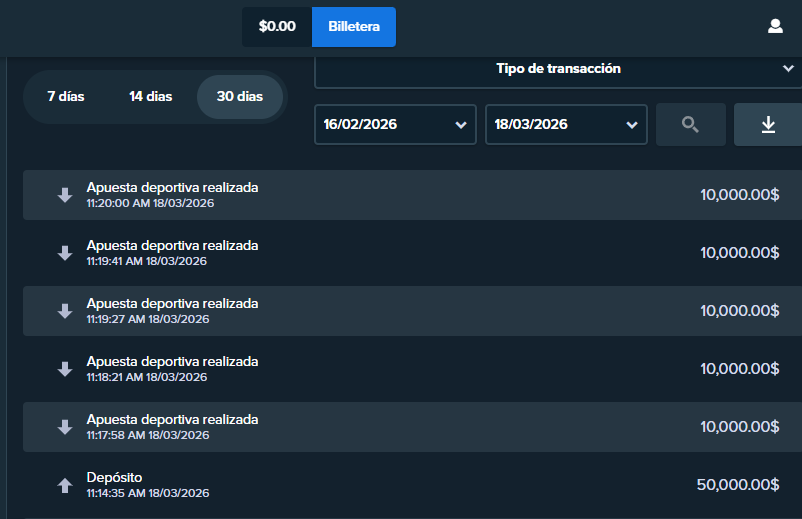Select the 14 días filter

click(150, 97)
